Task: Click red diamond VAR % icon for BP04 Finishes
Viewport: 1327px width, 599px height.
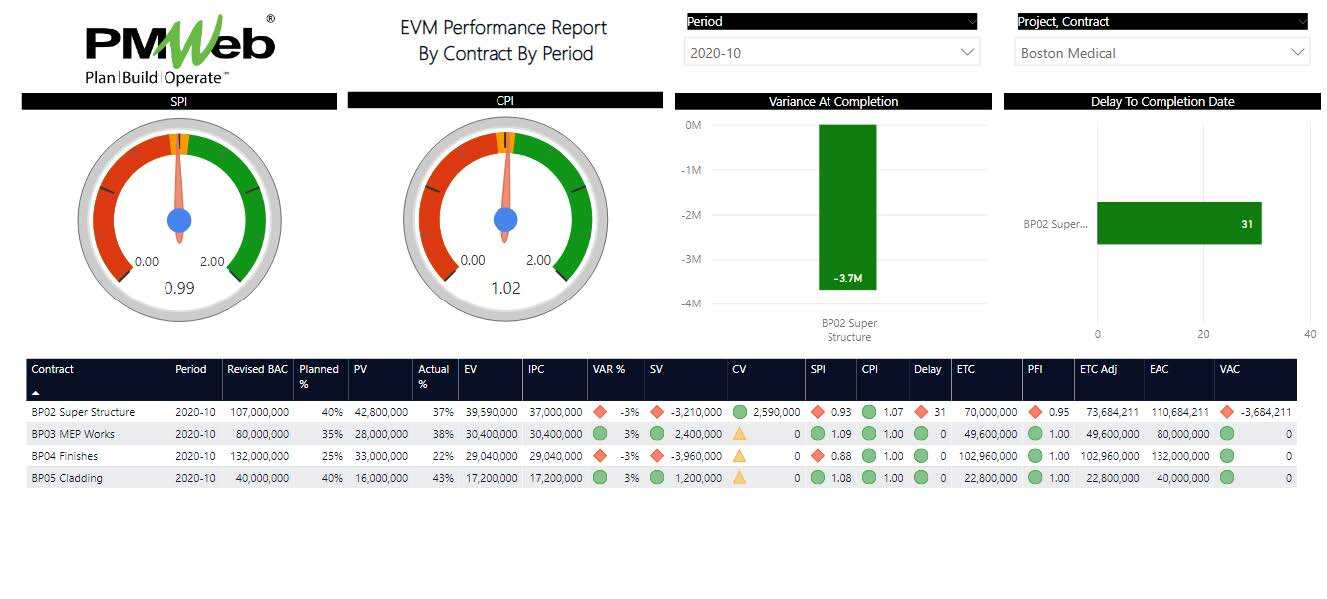Action: pos(600,455)
